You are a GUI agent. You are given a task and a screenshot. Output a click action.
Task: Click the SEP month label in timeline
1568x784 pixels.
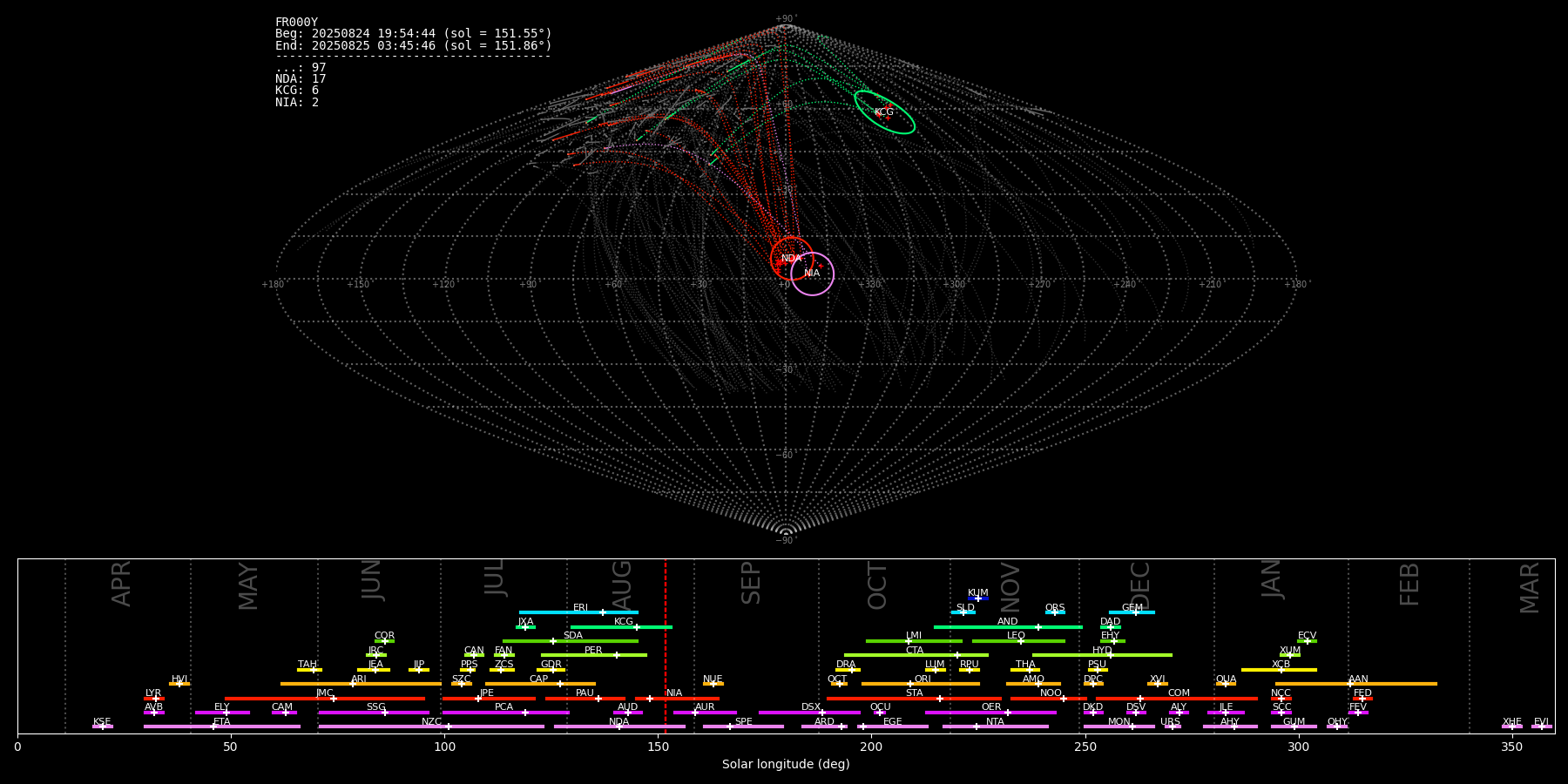751,583
